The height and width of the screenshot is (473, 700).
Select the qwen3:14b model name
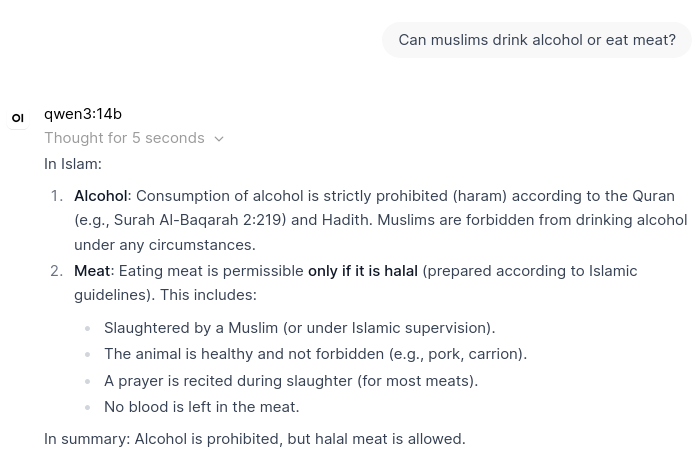coord(83,114)
